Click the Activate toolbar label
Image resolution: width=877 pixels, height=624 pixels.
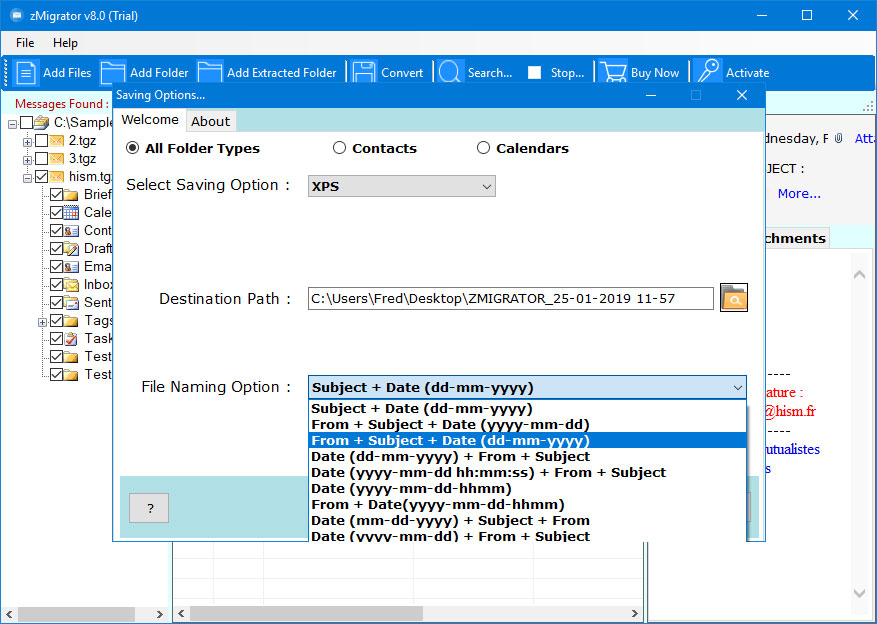pos(747,73)
